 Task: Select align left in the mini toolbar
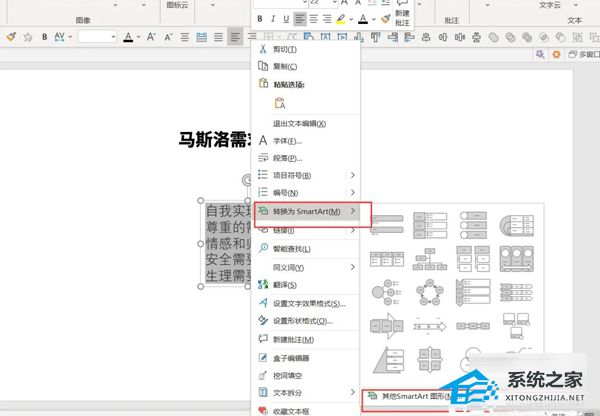pyautogui.click(x=300, y=18)
